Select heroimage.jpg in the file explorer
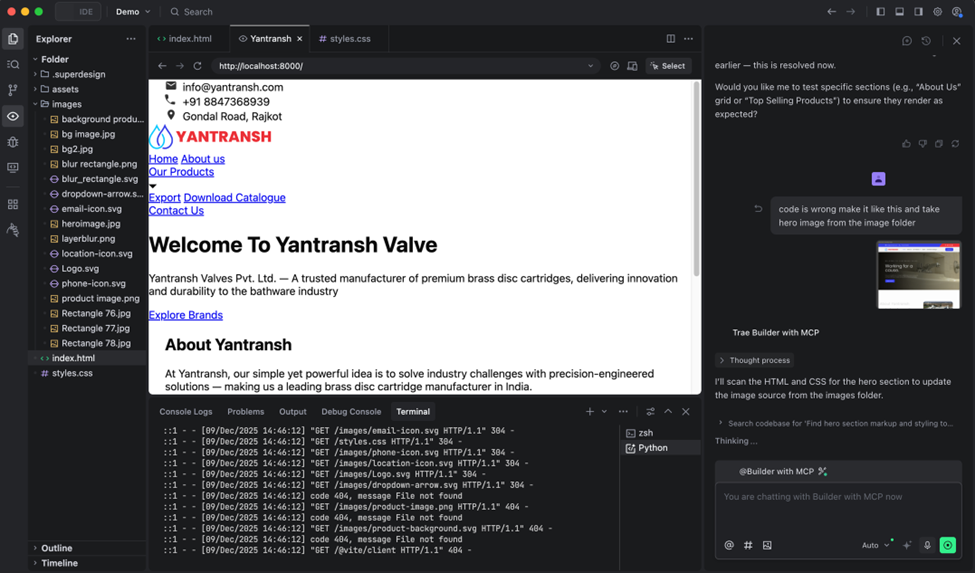The width and height of the screenshot is (975, 573). (91, 224)
